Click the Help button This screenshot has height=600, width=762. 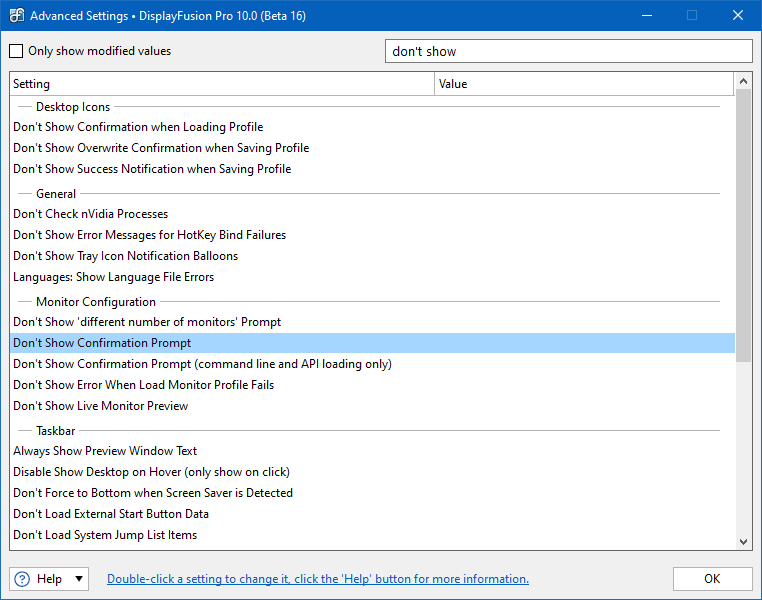(49, 579)
